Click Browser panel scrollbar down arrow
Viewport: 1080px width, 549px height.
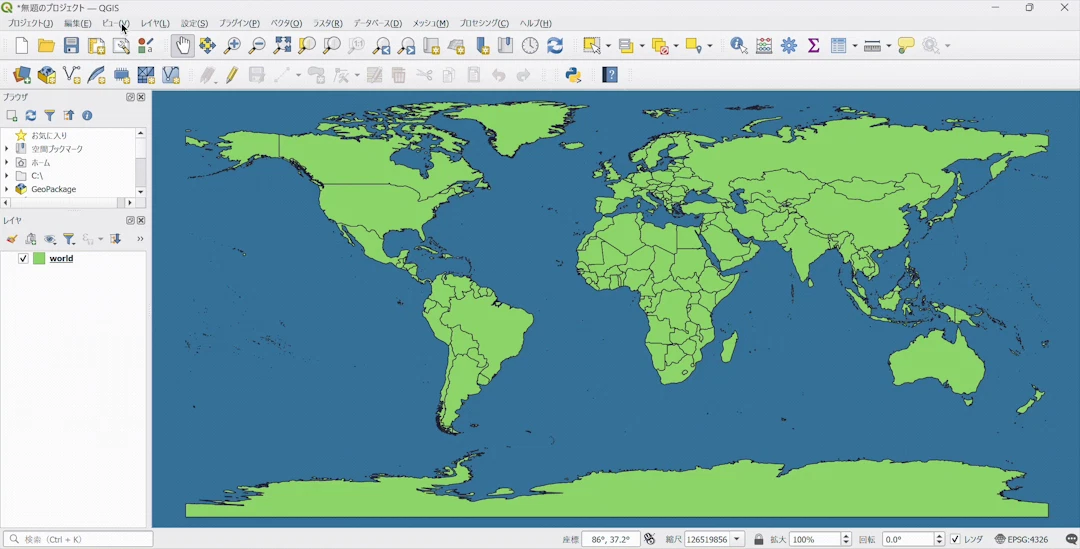click(x=141, y=191)
